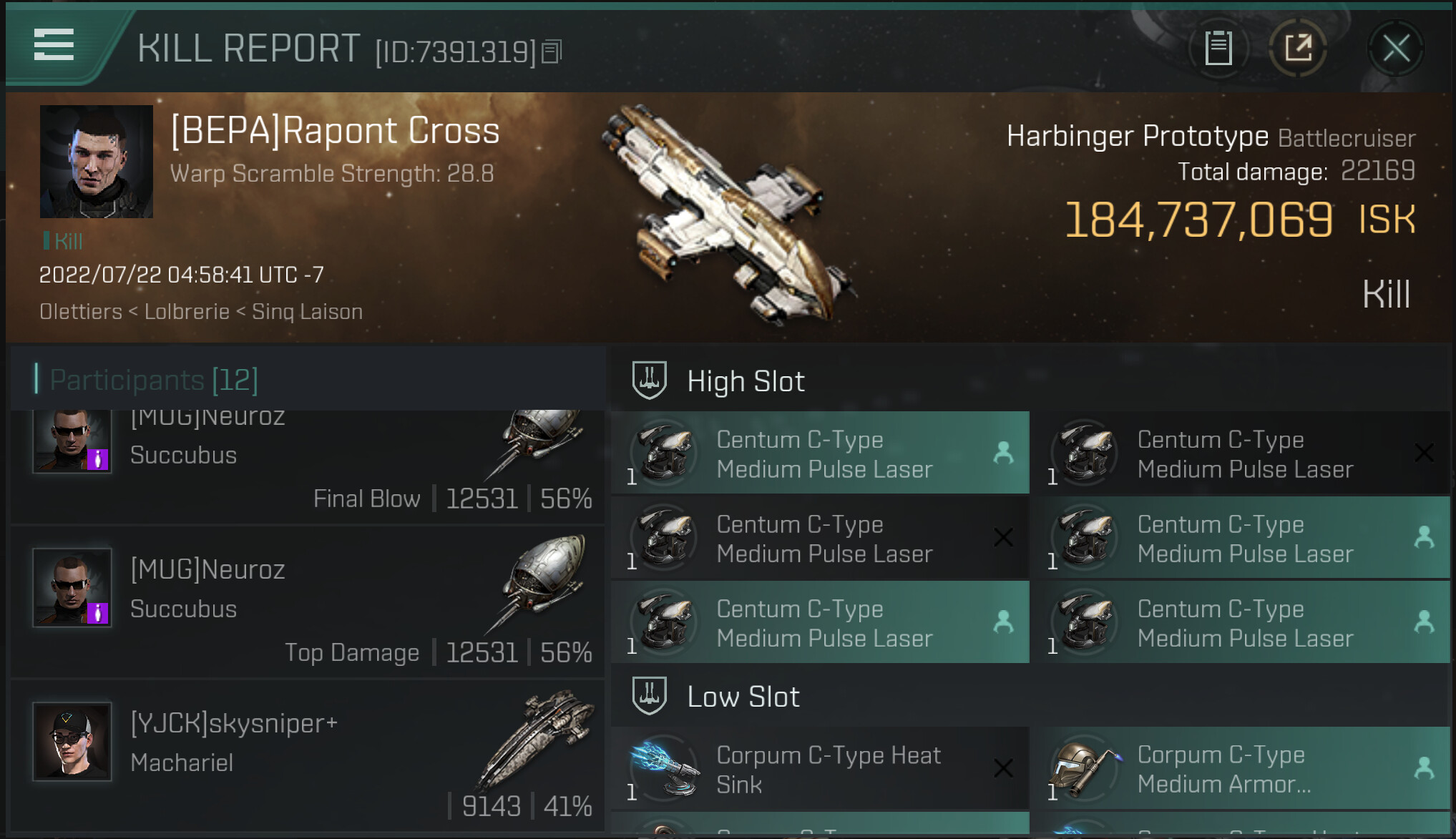Click the Olettiers system location link
This screenshot has width=1456, height=839.
[81, 312]
